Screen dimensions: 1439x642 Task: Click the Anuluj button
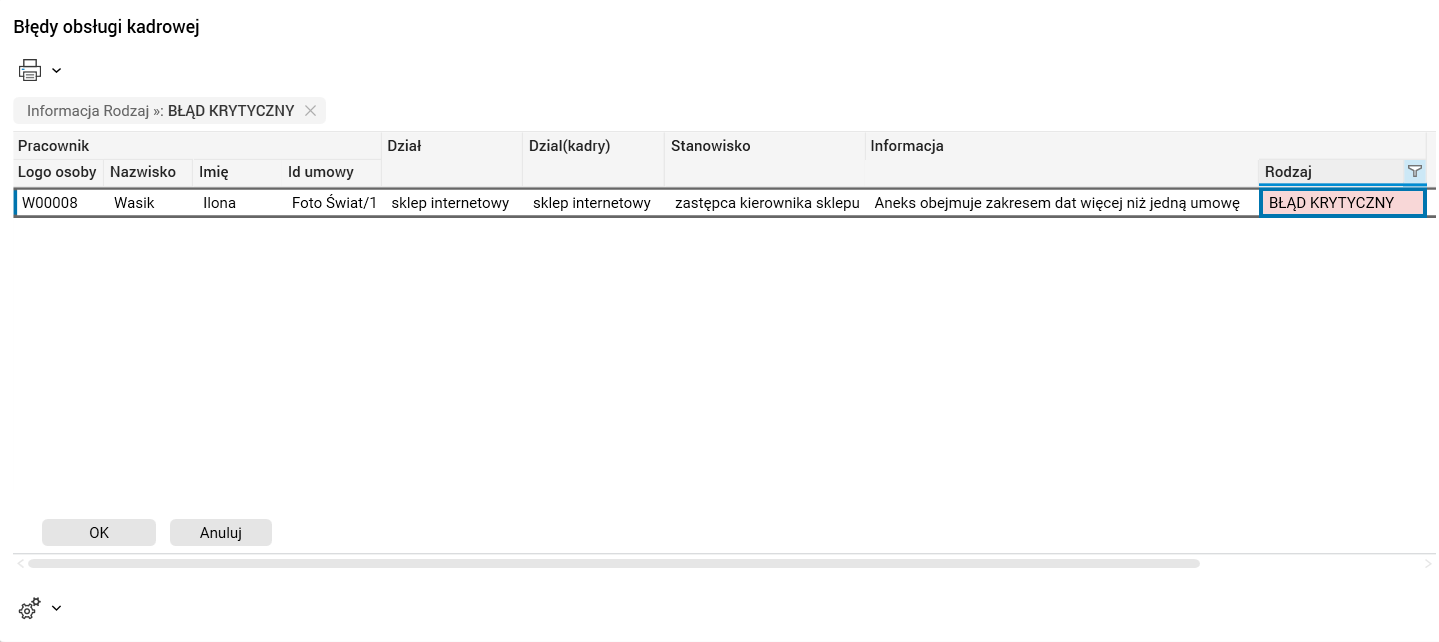221,532
